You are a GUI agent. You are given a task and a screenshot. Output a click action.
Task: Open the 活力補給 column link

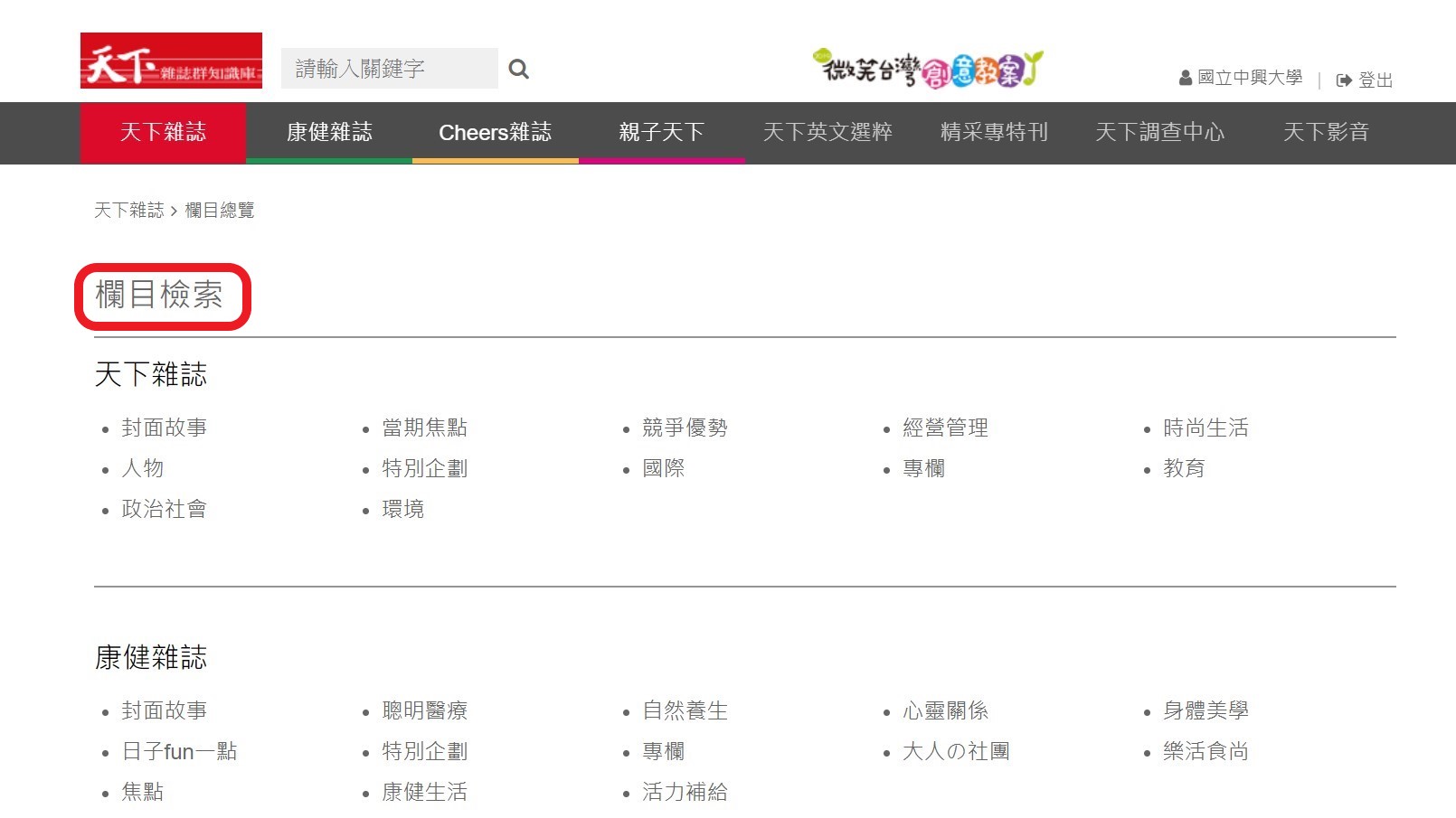point(685,792)
